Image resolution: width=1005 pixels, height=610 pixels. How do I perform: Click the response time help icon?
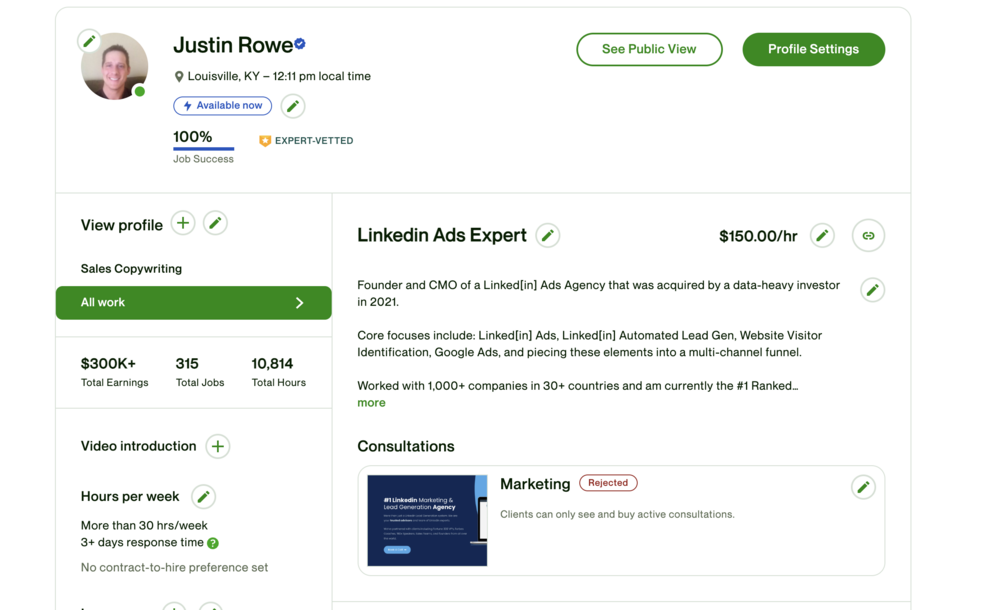tap(213, 543)
